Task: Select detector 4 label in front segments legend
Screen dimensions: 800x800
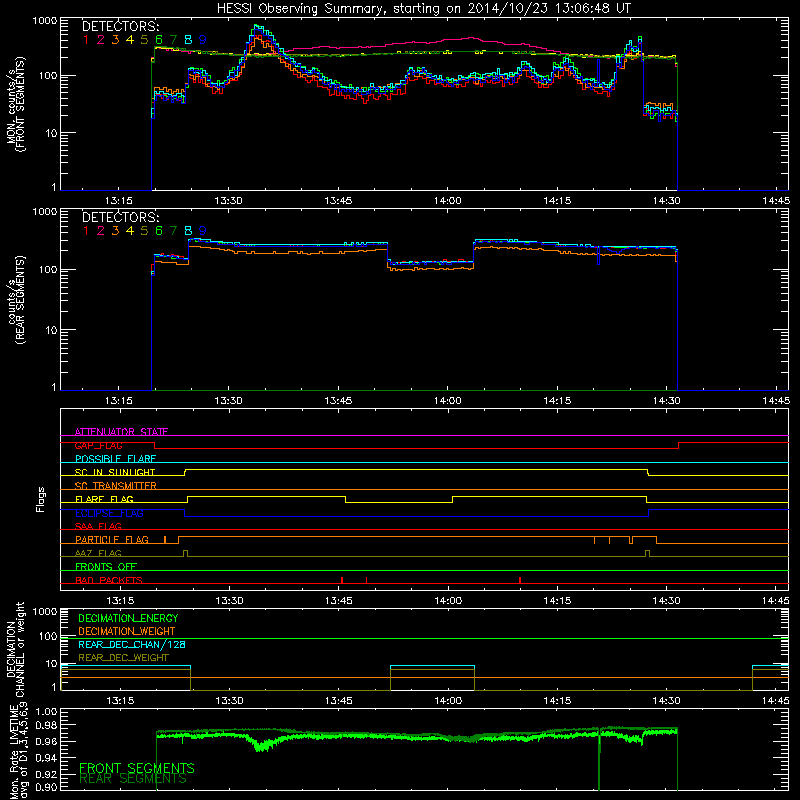Action: click(130, 40)
